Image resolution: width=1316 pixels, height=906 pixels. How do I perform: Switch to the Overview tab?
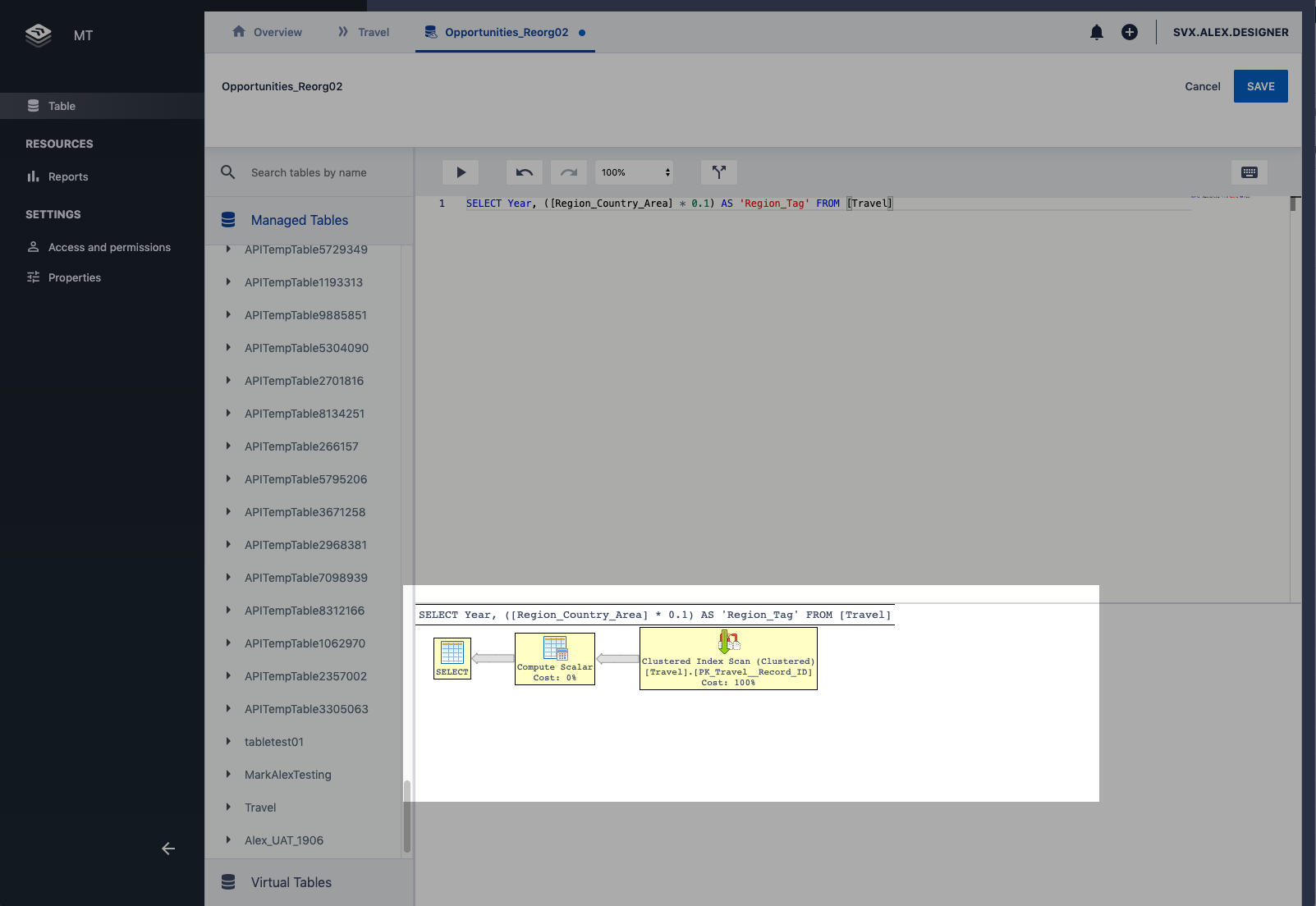(x=268, y=33)
